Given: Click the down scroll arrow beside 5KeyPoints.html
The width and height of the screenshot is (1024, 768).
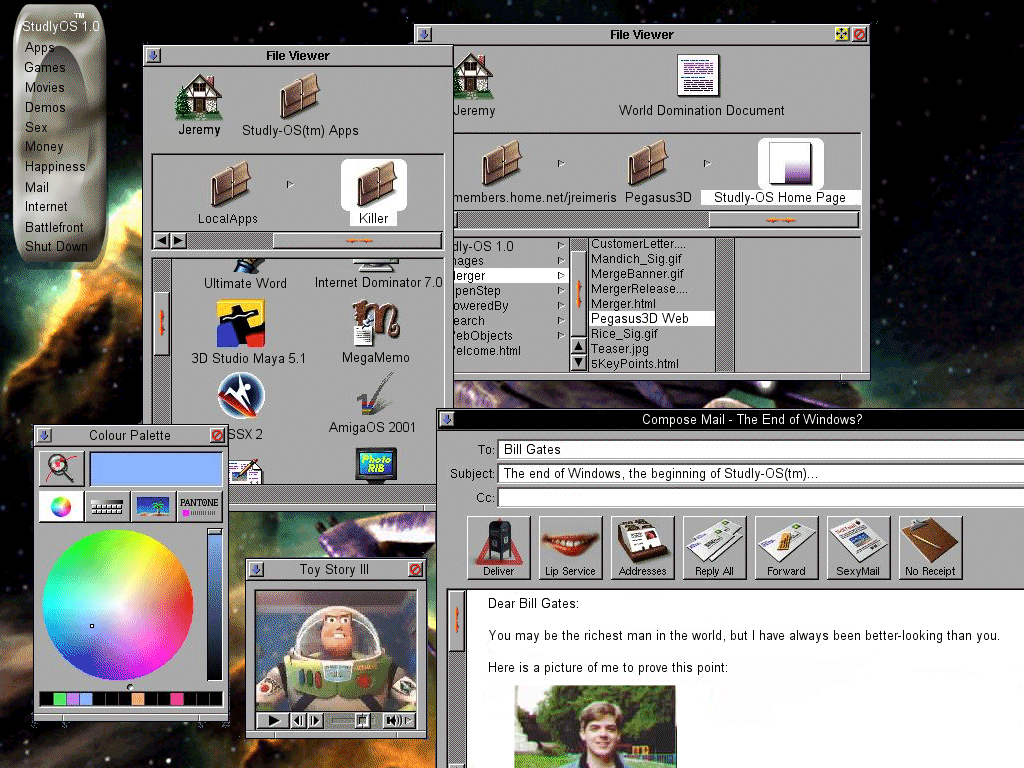Looking at the screenshot, I should pyautogui.click(x=578, y=362).
